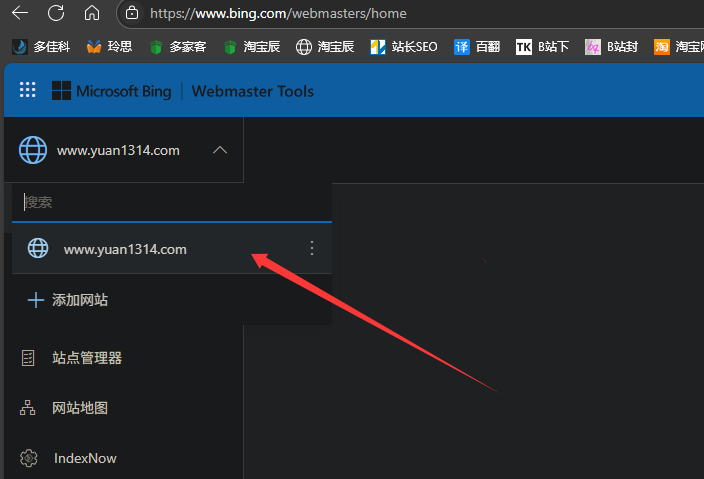Open the B站下 bookmark
This screenshot has height=479, width=704.
[542, 47]
